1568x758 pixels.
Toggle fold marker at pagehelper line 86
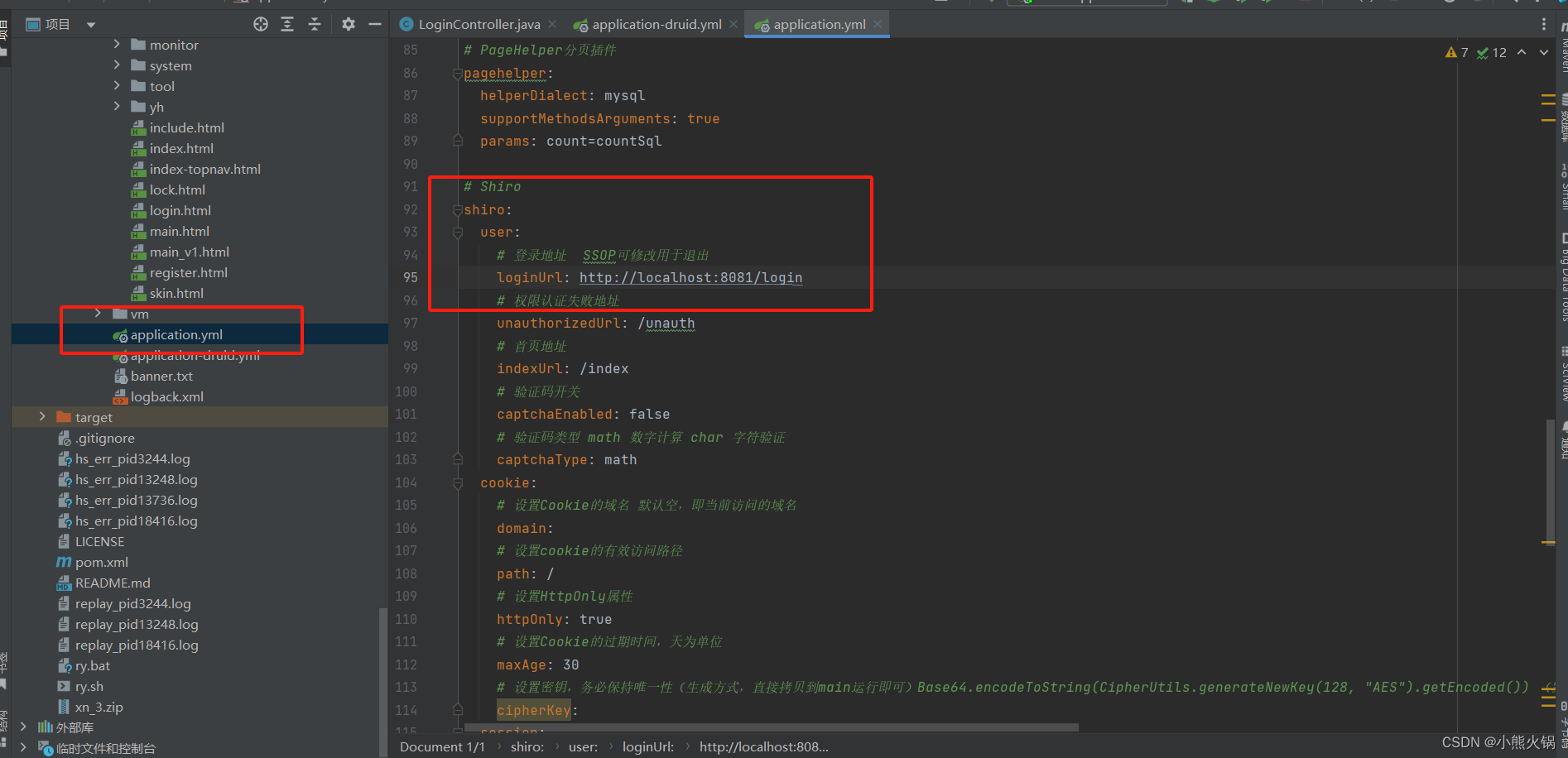(458, 74)
